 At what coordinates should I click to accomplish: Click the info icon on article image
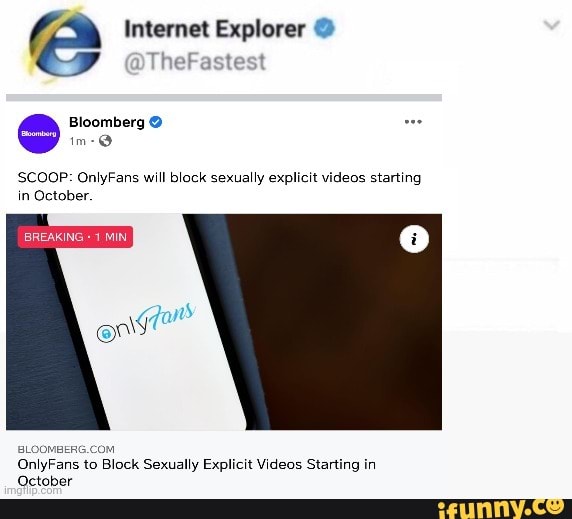pos(414,239)
